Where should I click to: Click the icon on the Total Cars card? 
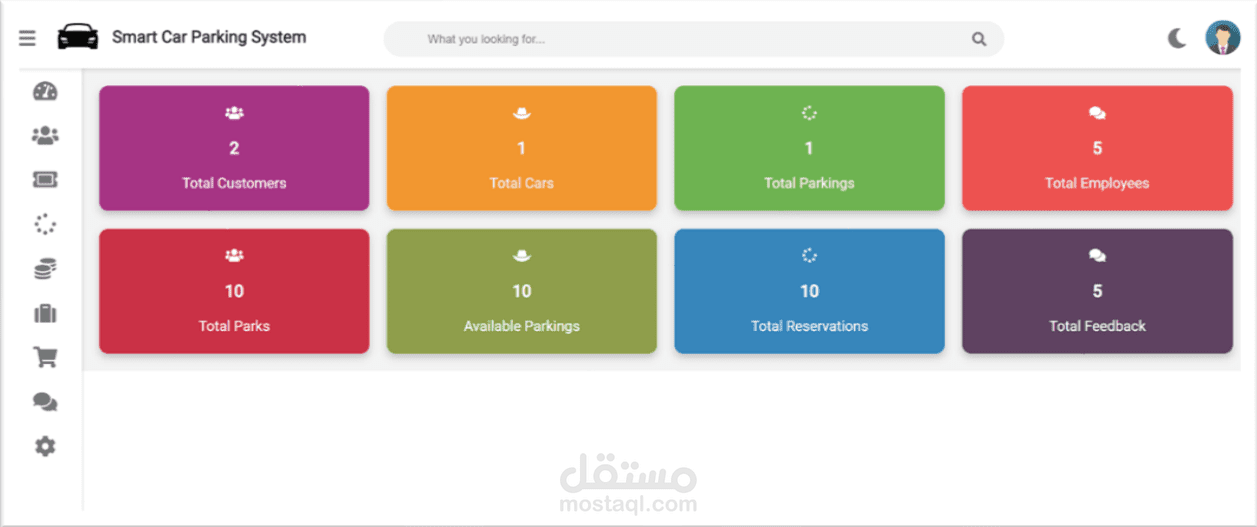point(522,113)
